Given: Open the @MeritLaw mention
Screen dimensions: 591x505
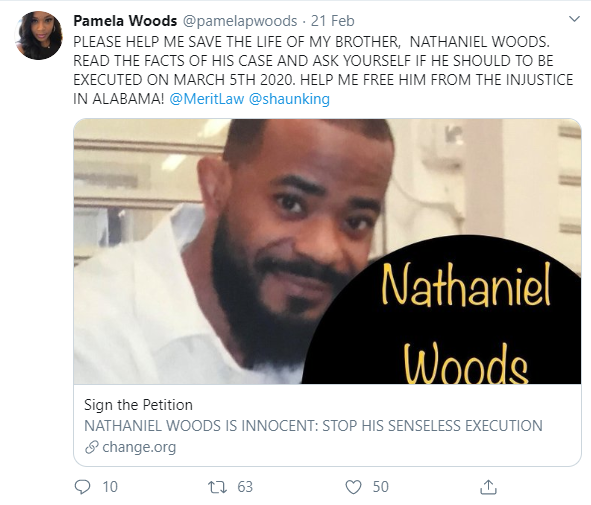Looking at the screenshot, I should pyautogui.click(x=207, y=99).
